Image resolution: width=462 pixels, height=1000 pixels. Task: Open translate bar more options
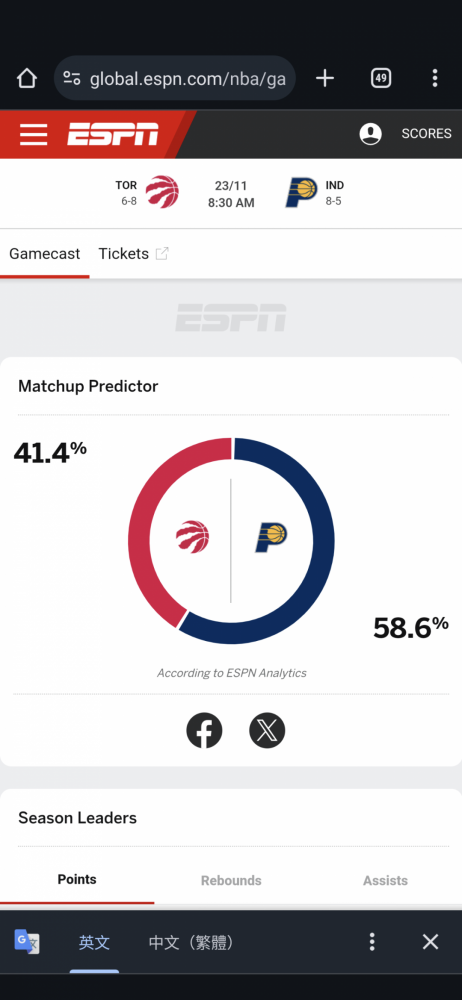coord(372,942)
